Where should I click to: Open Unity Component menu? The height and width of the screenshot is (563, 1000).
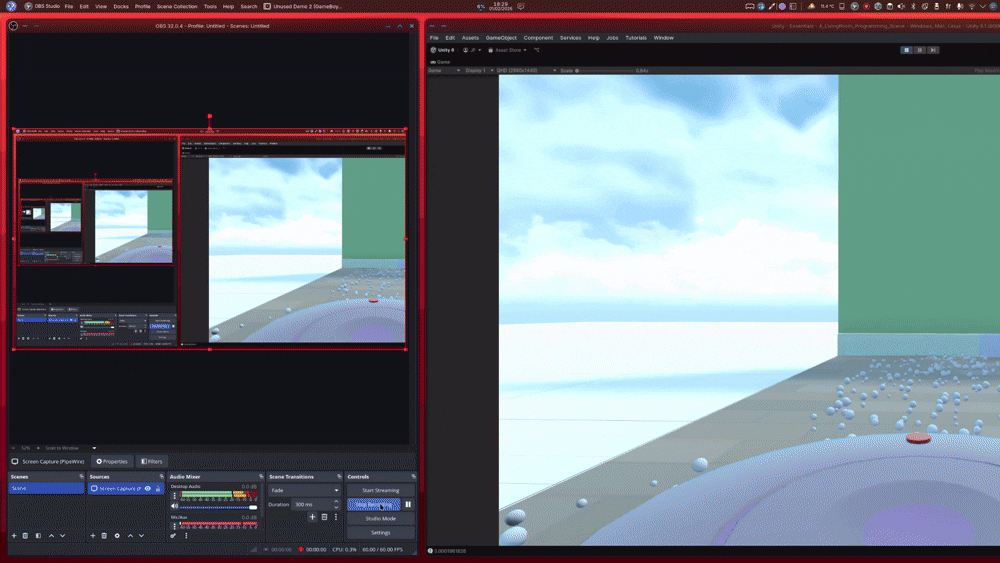(538, 38)
